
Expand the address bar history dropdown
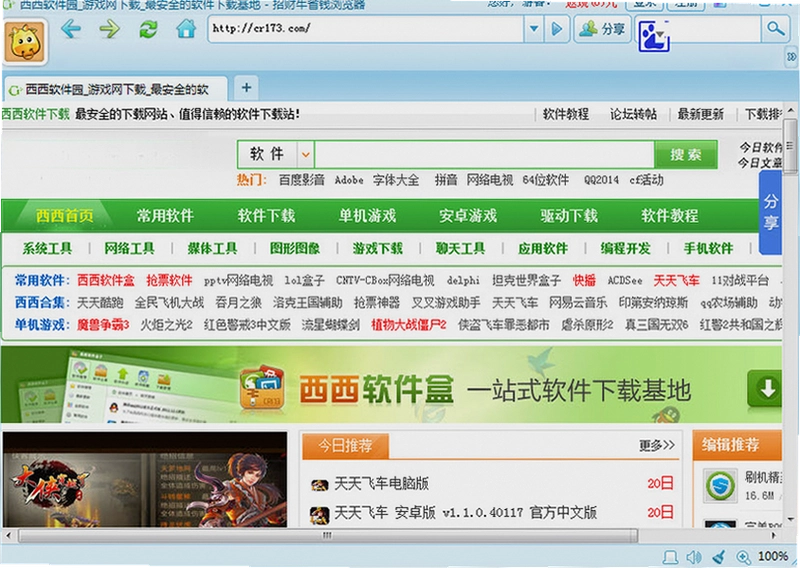click(533, 29)
